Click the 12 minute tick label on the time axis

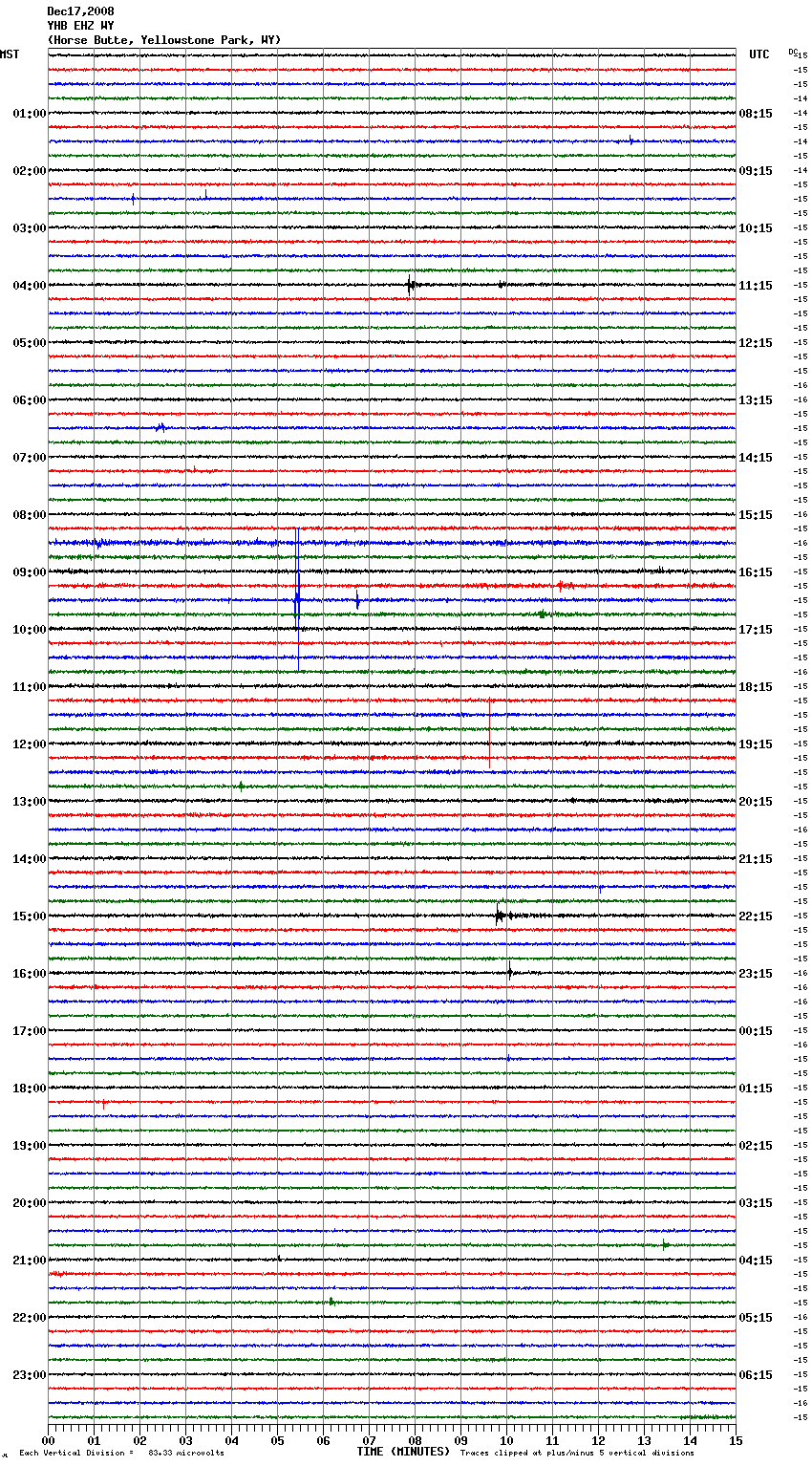click(598, 1440)
